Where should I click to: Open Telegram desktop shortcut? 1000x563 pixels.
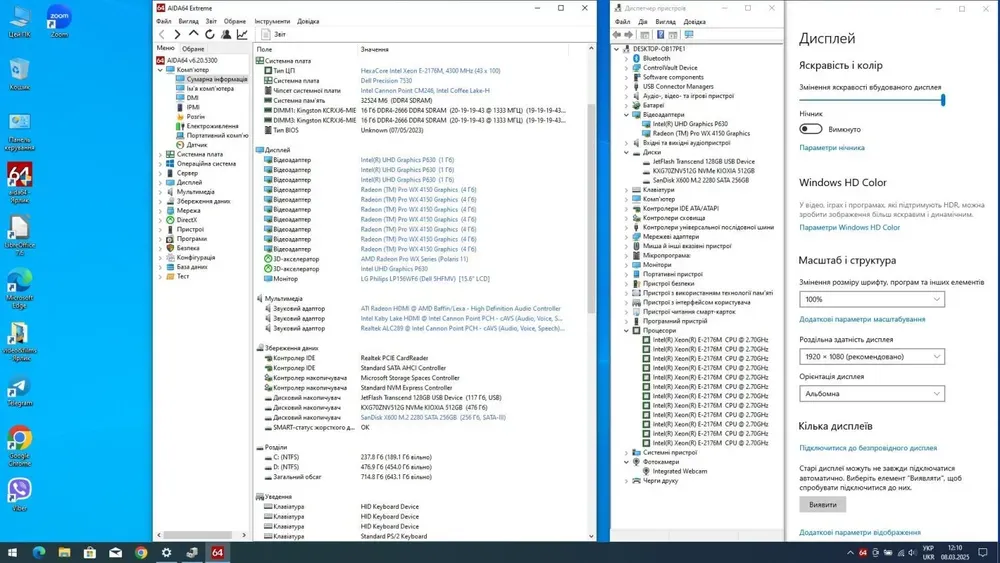click(x=19, y=390)
